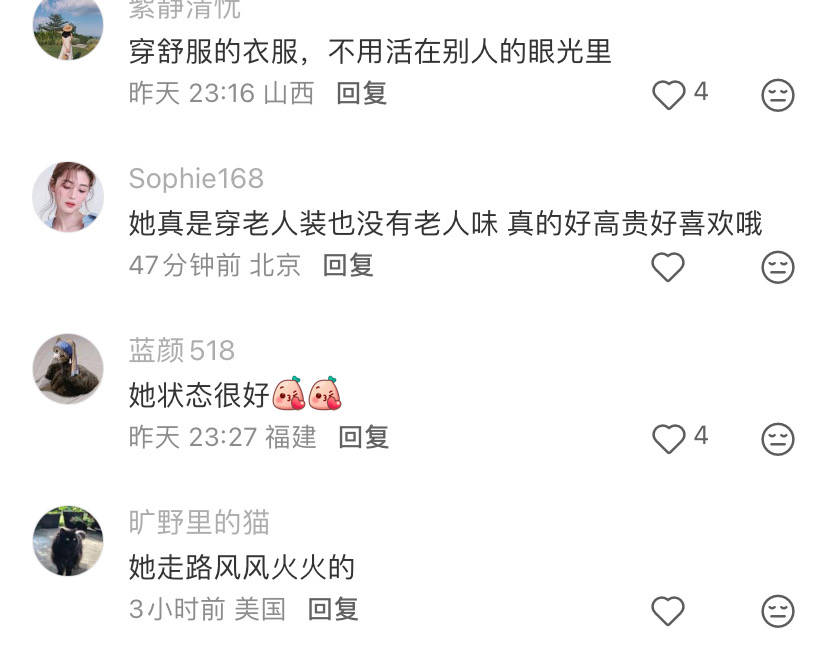Image resolution: width=816 pixels, height=670 pixels.
Task: Select comment text 她走路风风火火的
Action: (242, 567)
